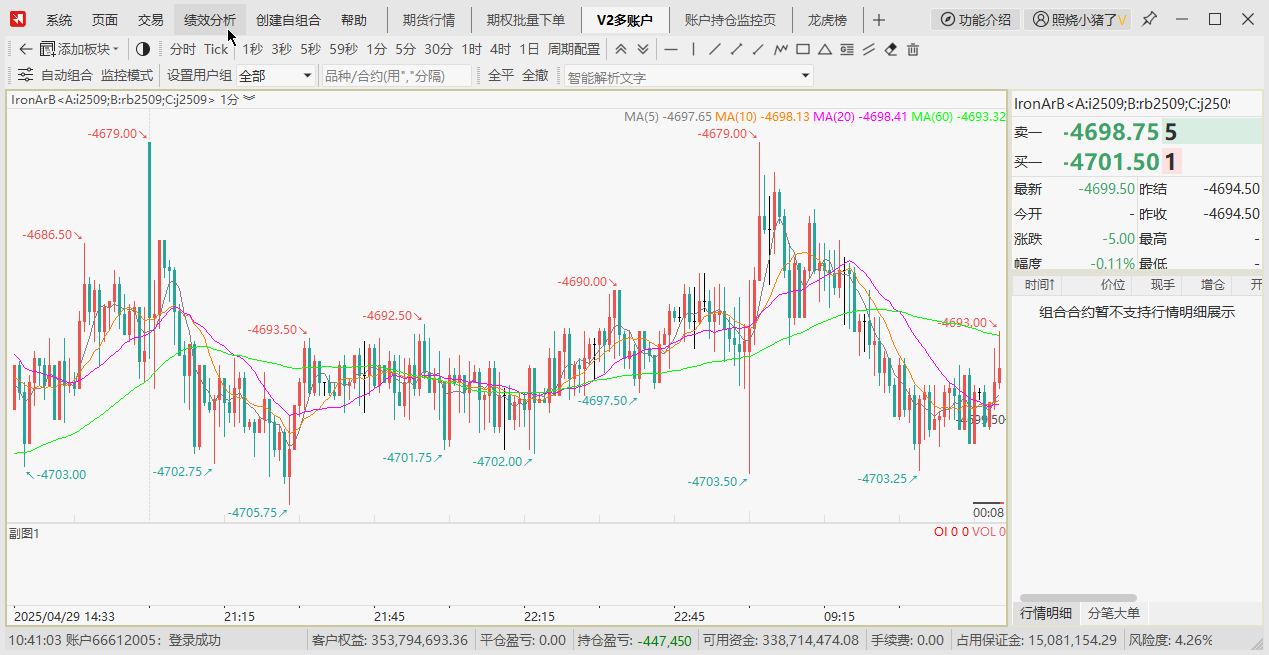Select the 1分 period in the toolbar
Image resolution: width=1269 pixels, height=655 pixels.
tap(376, 49)
